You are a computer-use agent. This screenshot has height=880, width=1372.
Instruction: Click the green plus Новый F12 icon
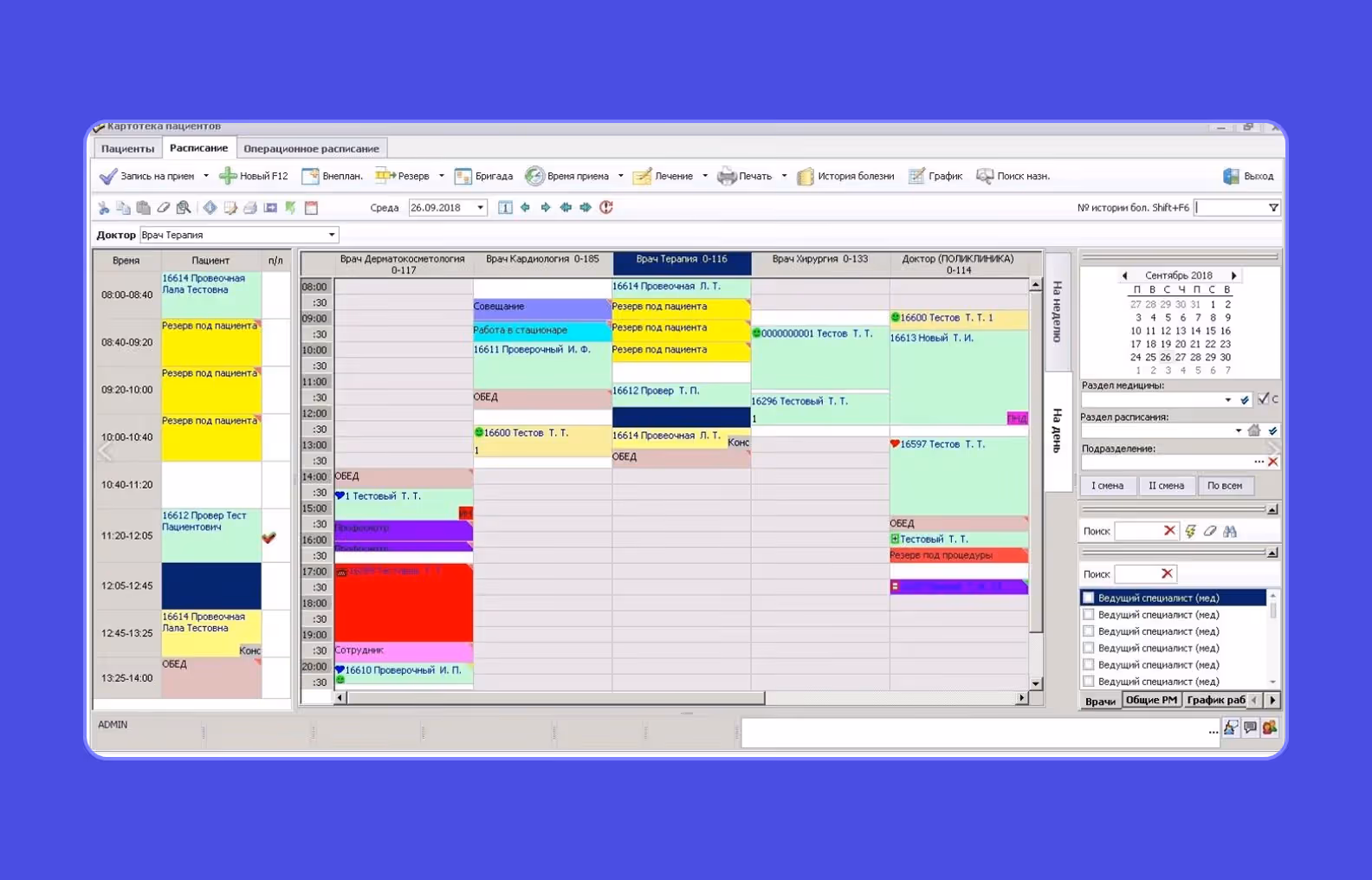(228, 176)
